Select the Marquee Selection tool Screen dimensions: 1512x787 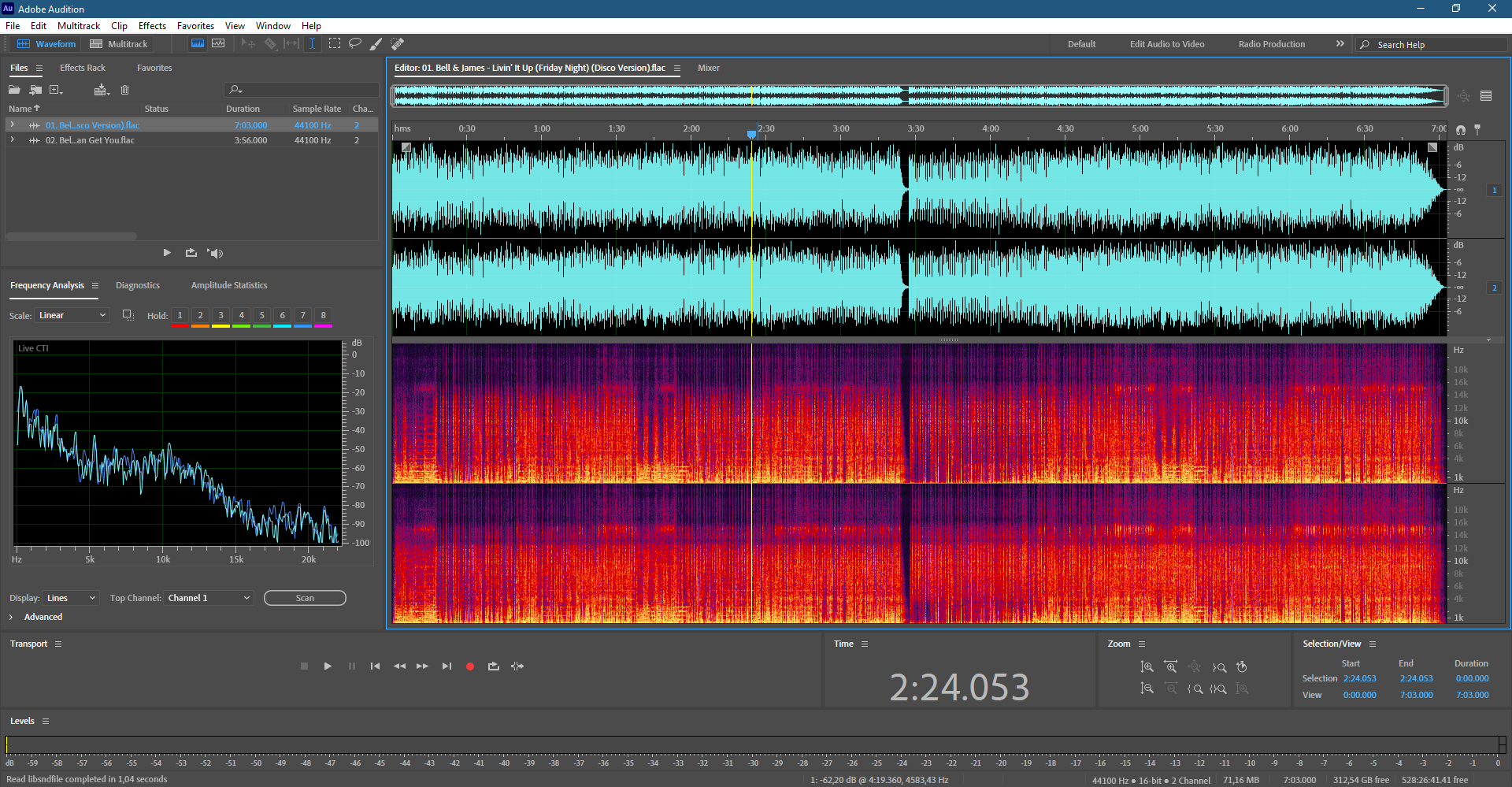pos(335,43)
